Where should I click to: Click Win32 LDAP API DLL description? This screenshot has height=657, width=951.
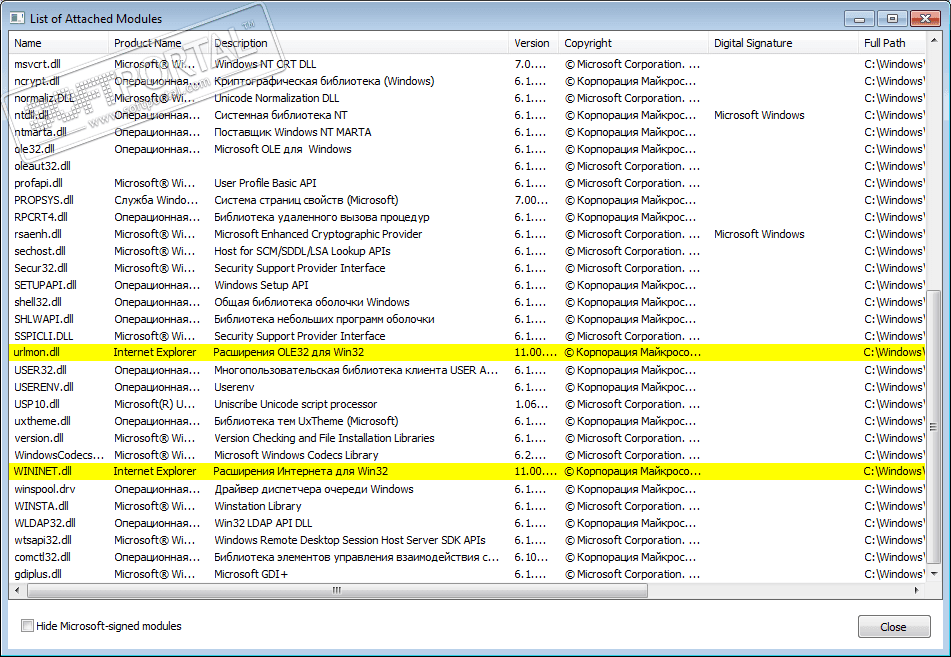(x=263, y=523)
